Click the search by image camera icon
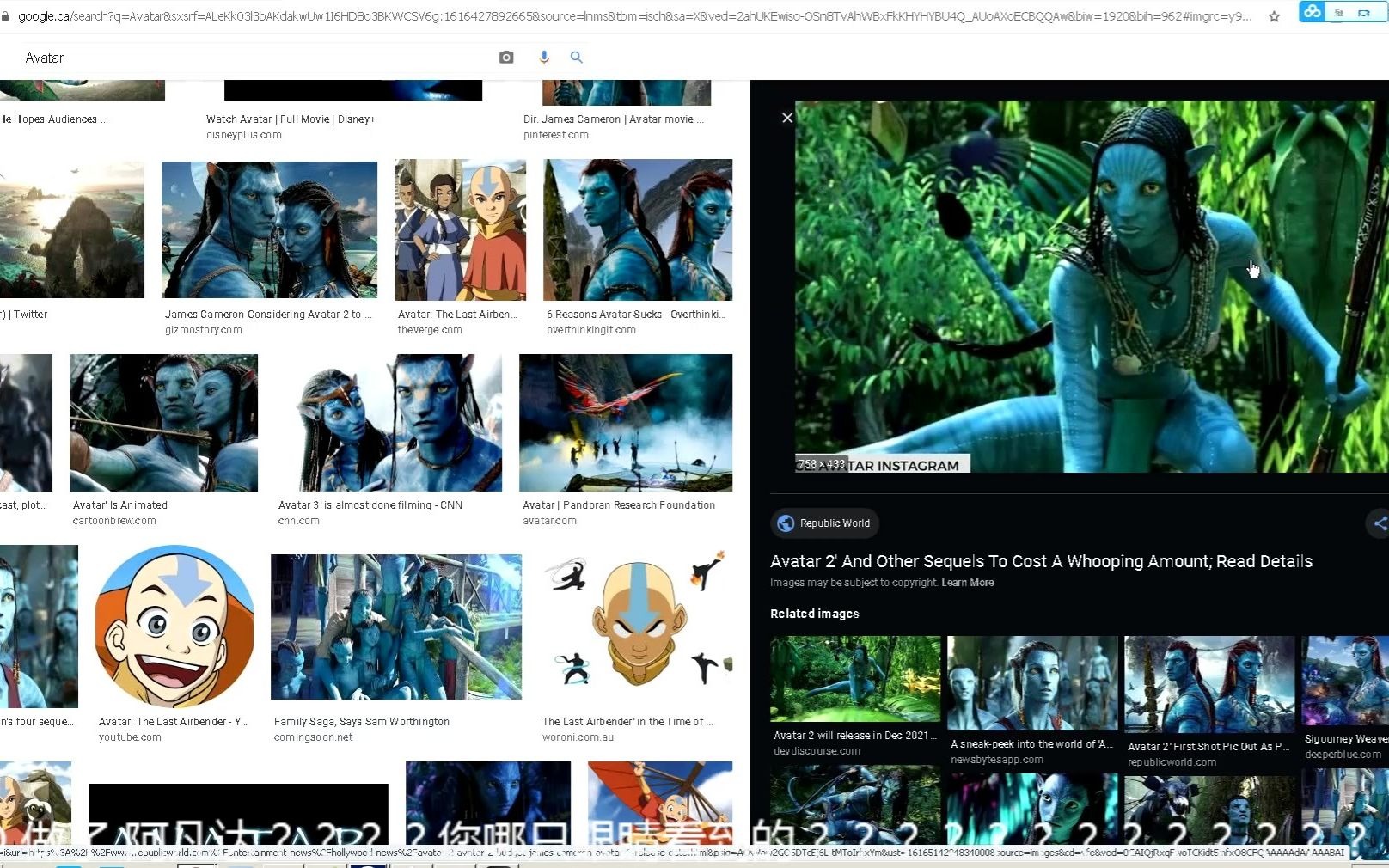The height and width of the screenshot is (868, 1389). click(x=506, y=58)
